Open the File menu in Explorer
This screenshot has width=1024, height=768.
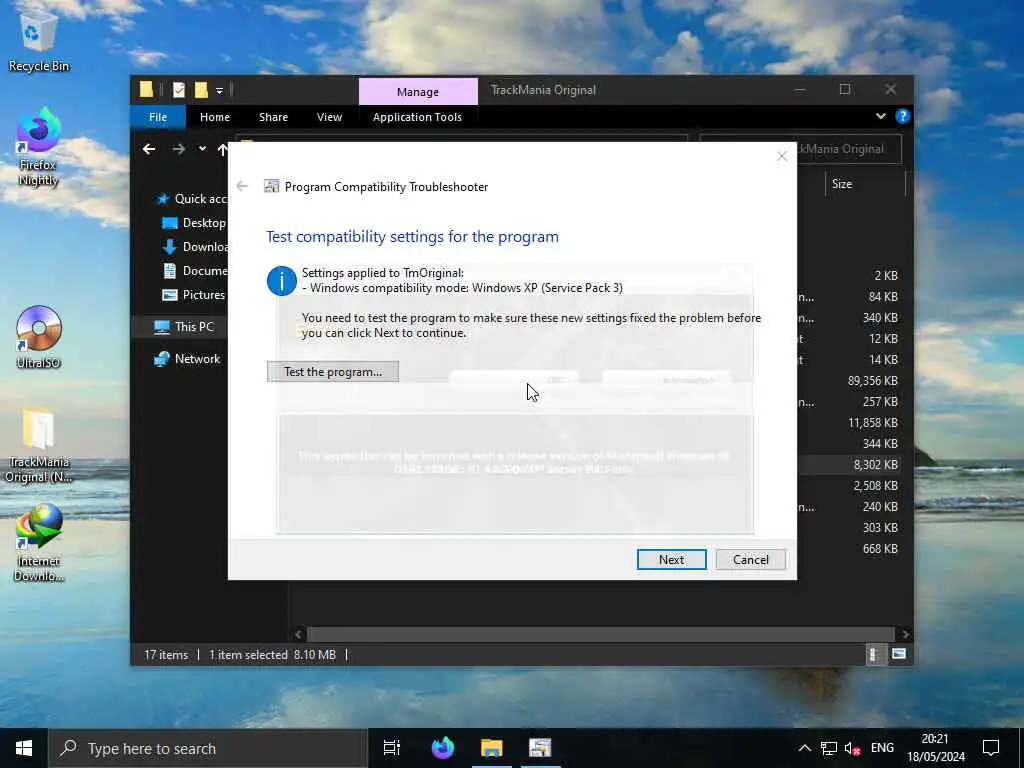[x=157, y=117]
